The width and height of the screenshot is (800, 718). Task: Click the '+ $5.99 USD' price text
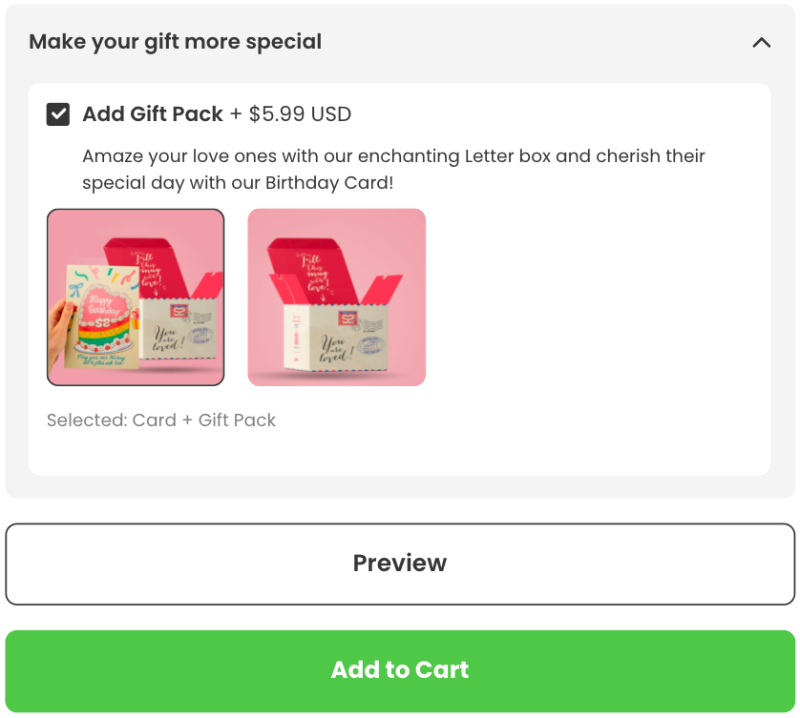291,114
